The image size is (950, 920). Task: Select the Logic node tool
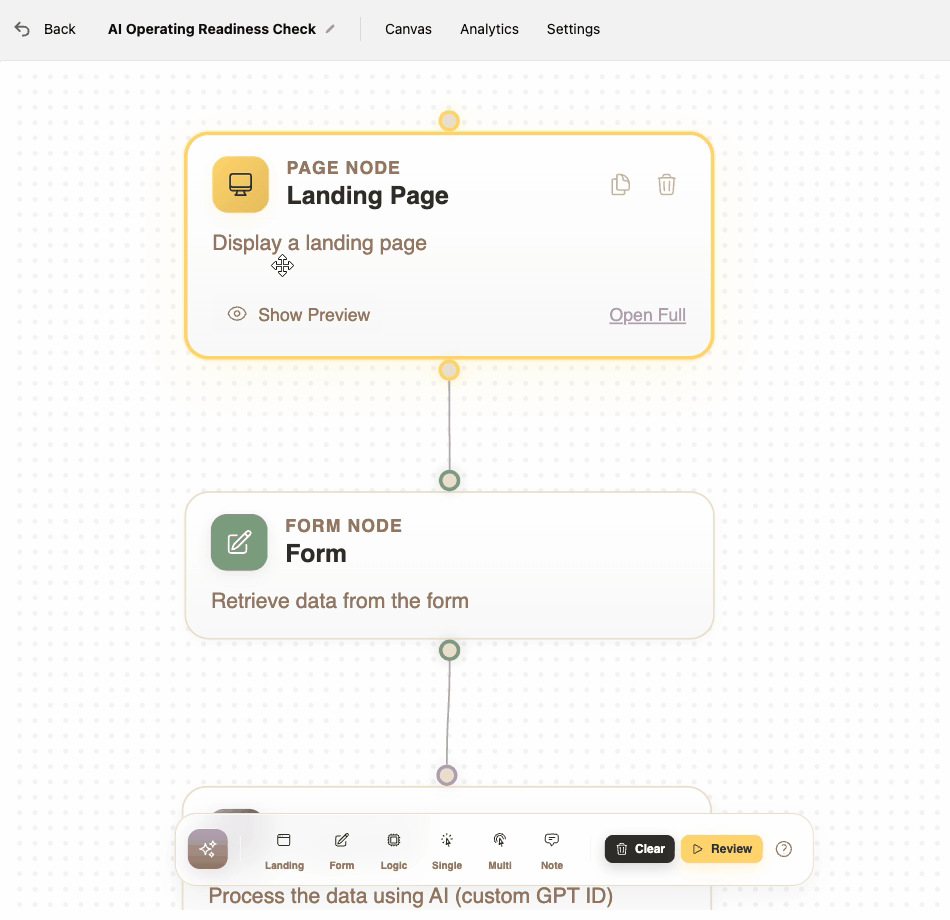click(x=393, y=849)
